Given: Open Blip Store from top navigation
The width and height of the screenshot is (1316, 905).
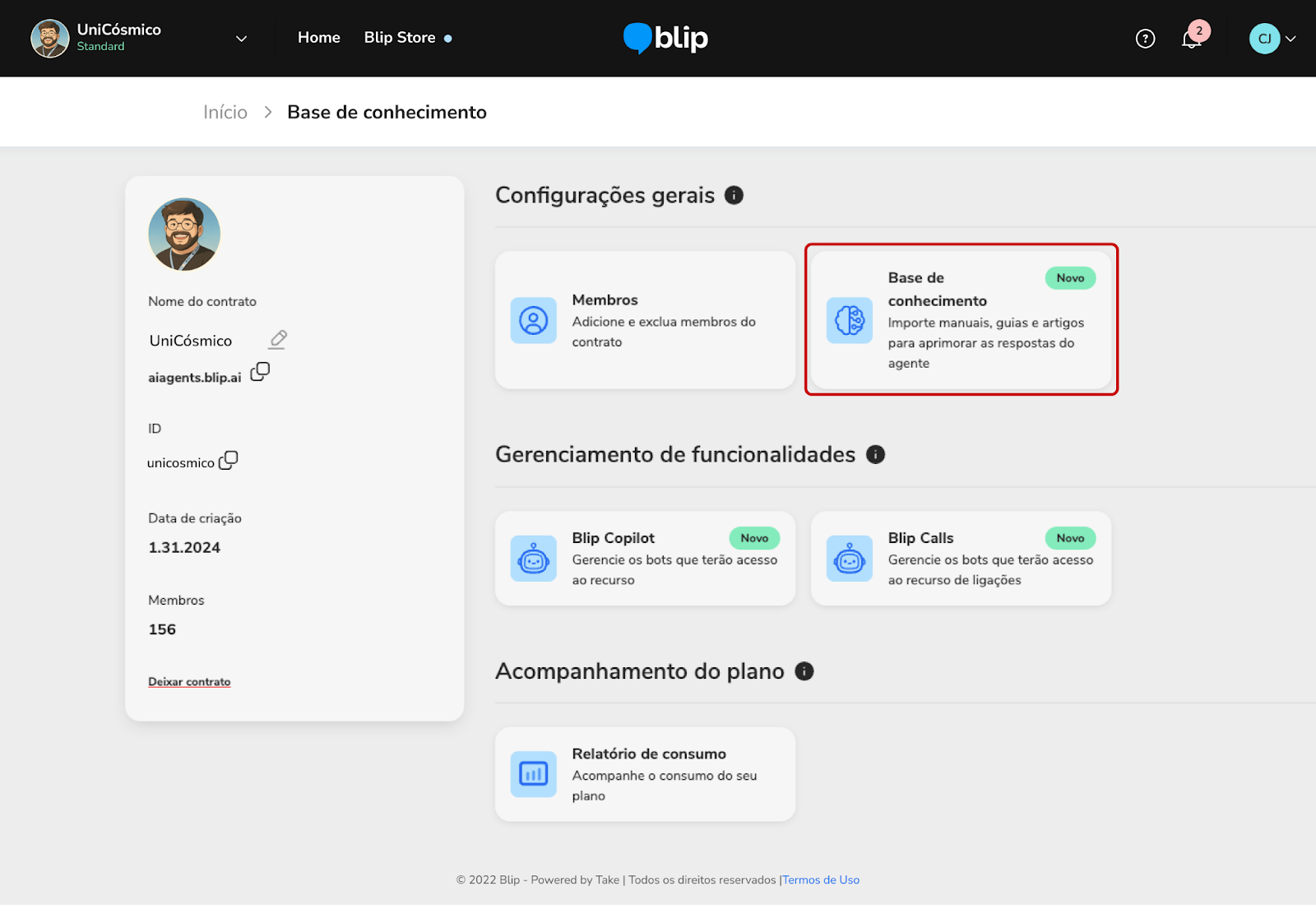Looking at the screenshot, I should (x=400, y=38).
